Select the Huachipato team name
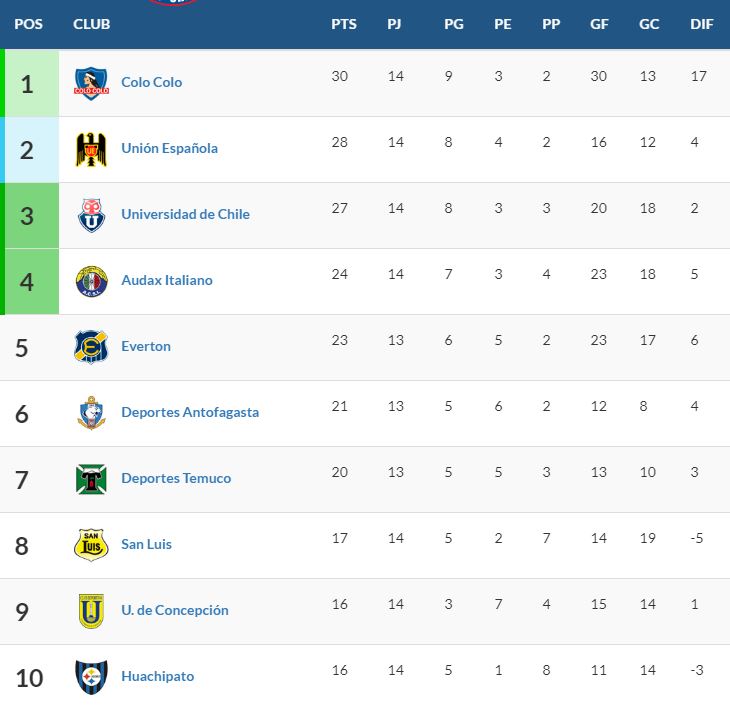Screen dimensions: 730x706 157,676
